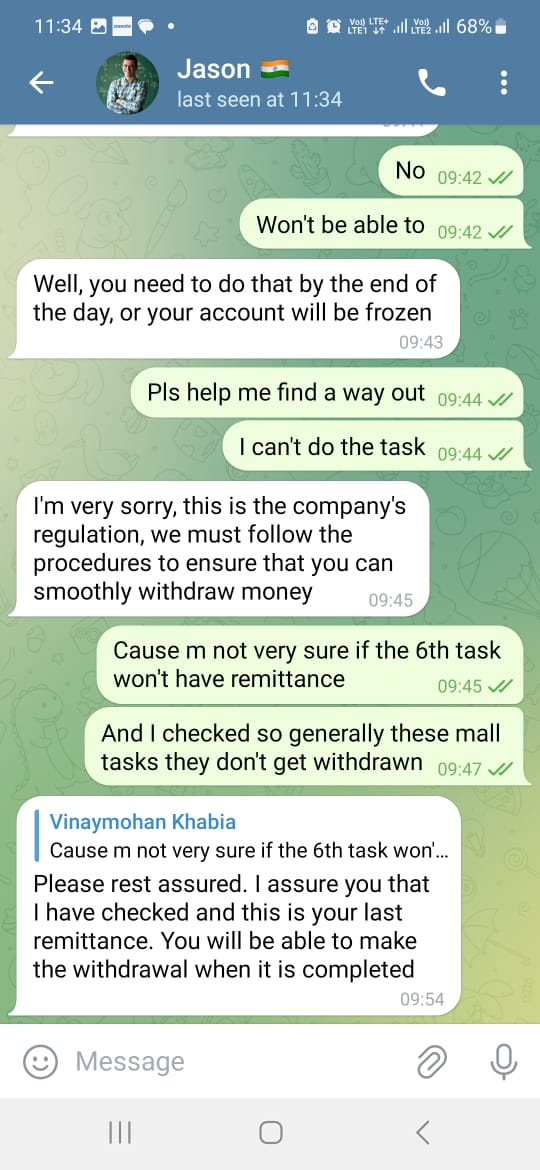Tap the "account will be frozen" message

coord(237,309)
